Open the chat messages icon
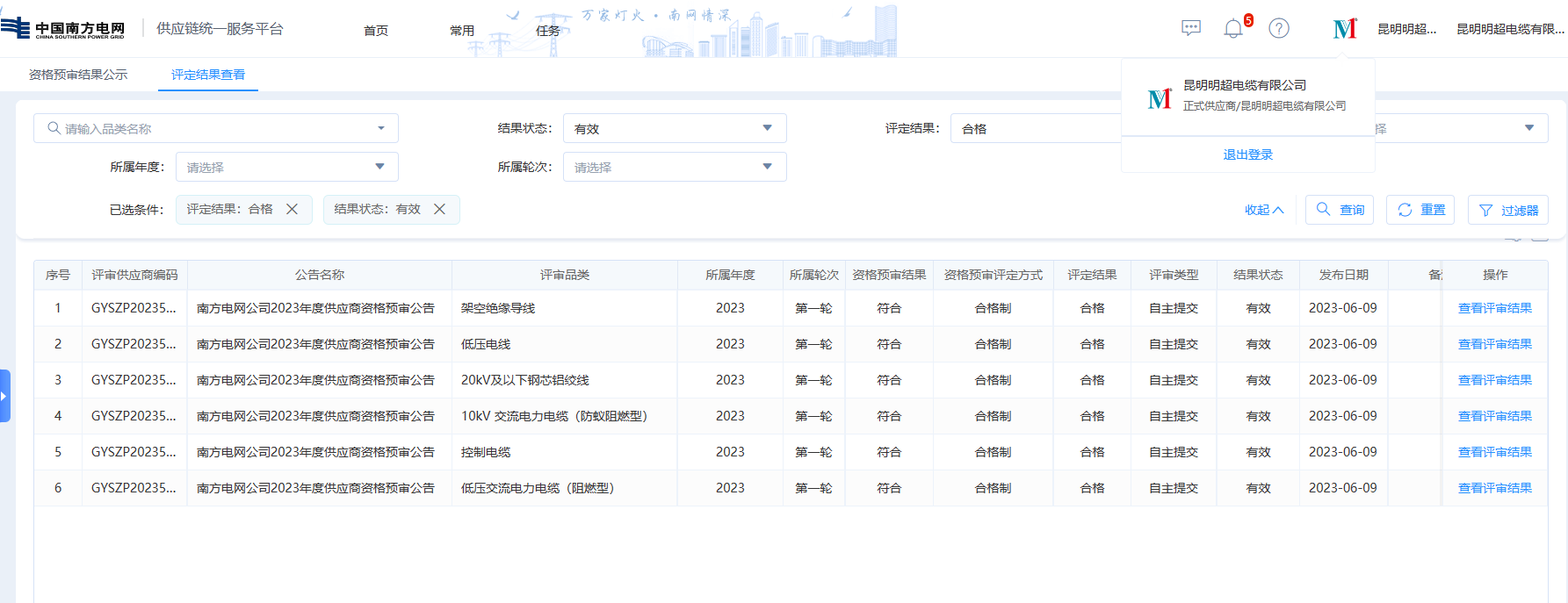This screenshot has height=603, width=1568. click(x=1190, y=28)
